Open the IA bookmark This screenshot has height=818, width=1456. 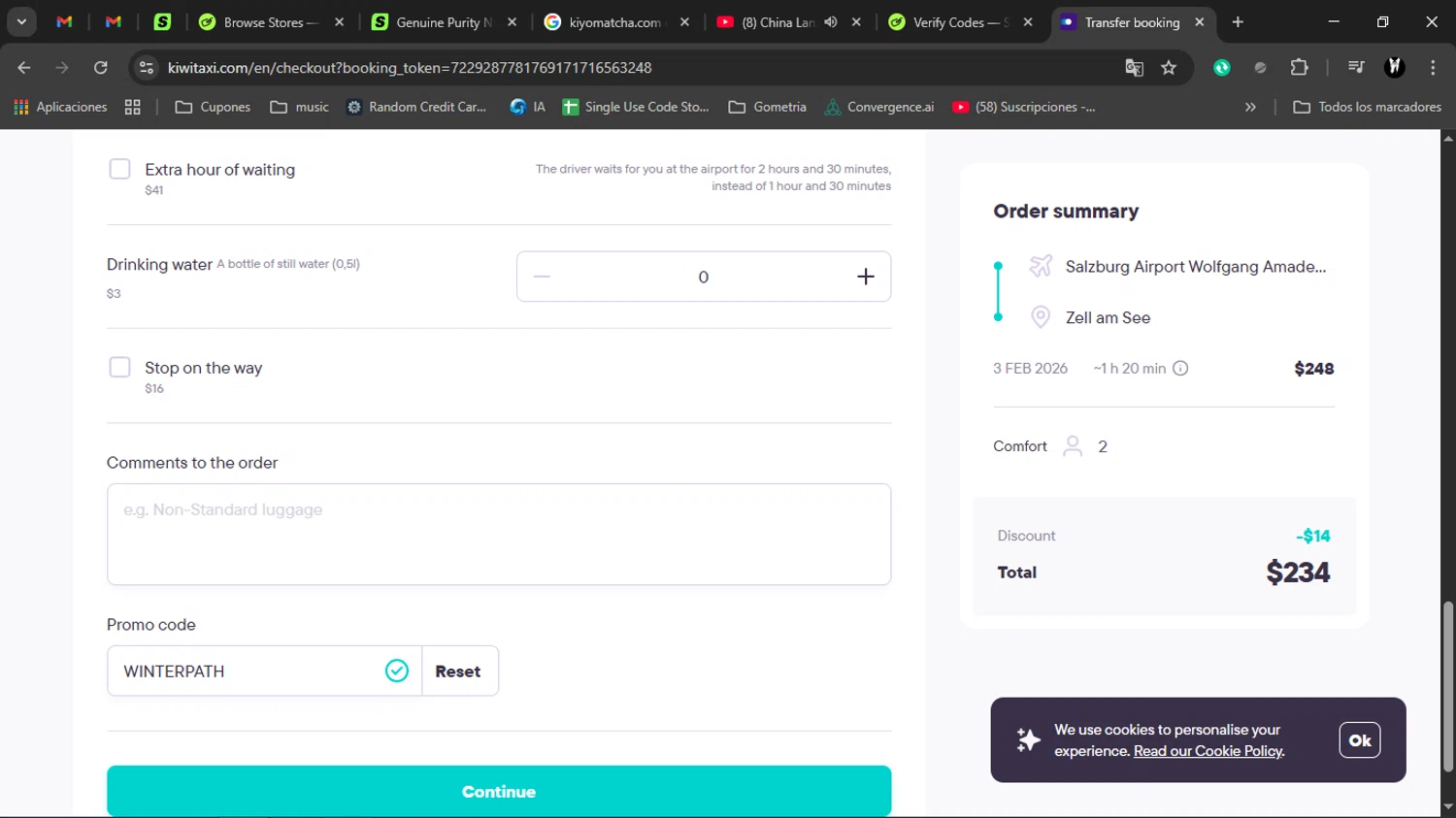coord(528,107)
